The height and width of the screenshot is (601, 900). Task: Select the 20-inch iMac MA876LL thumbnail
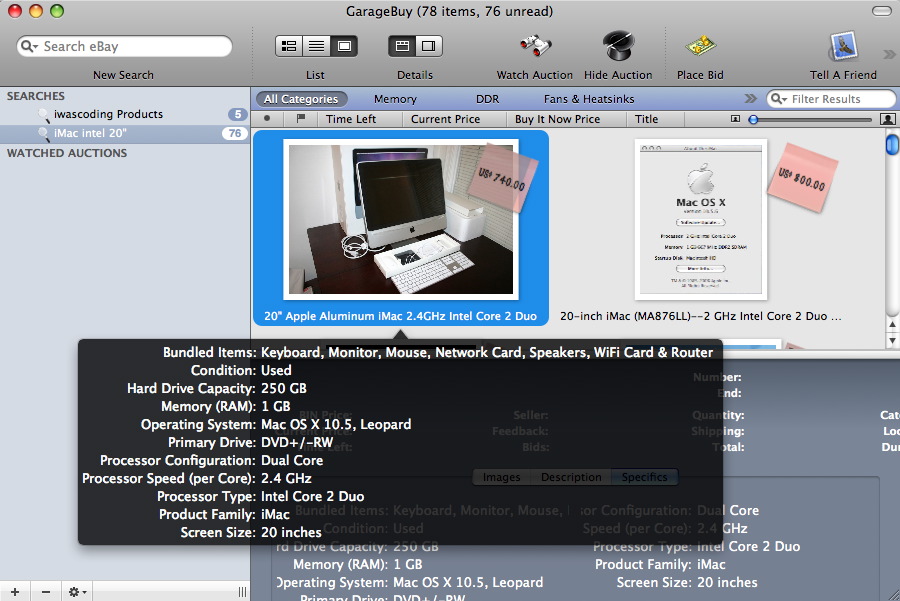(x=701, y=219)
